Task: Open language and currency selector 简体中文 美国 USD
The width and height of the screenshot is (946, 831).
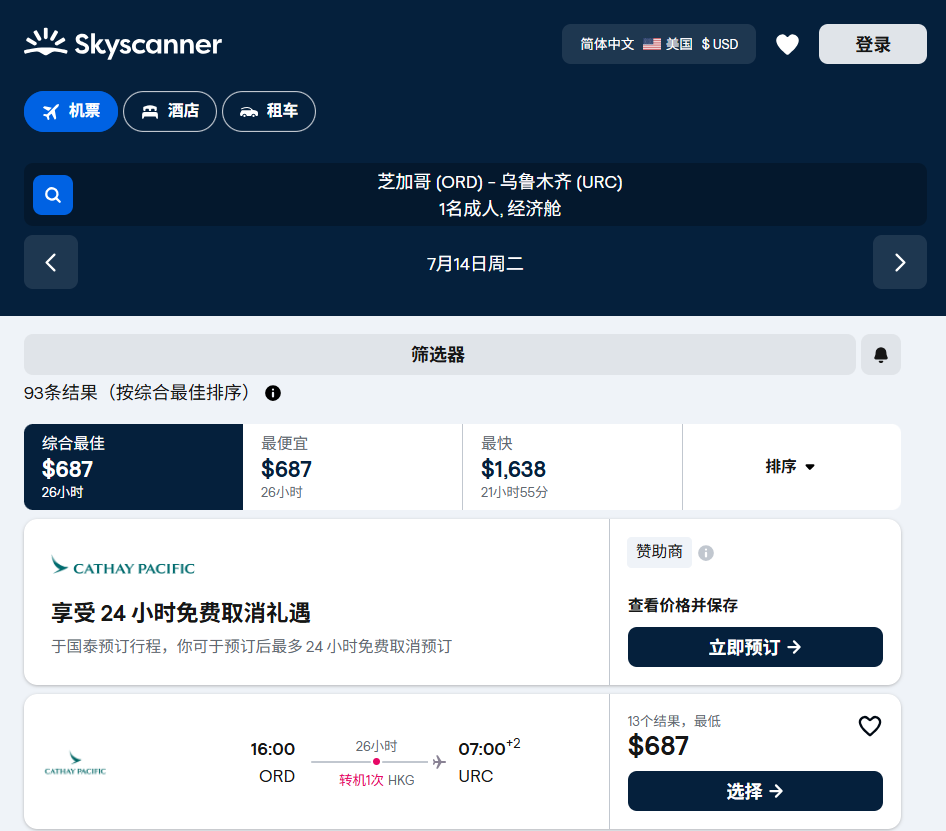Action: 659,44
